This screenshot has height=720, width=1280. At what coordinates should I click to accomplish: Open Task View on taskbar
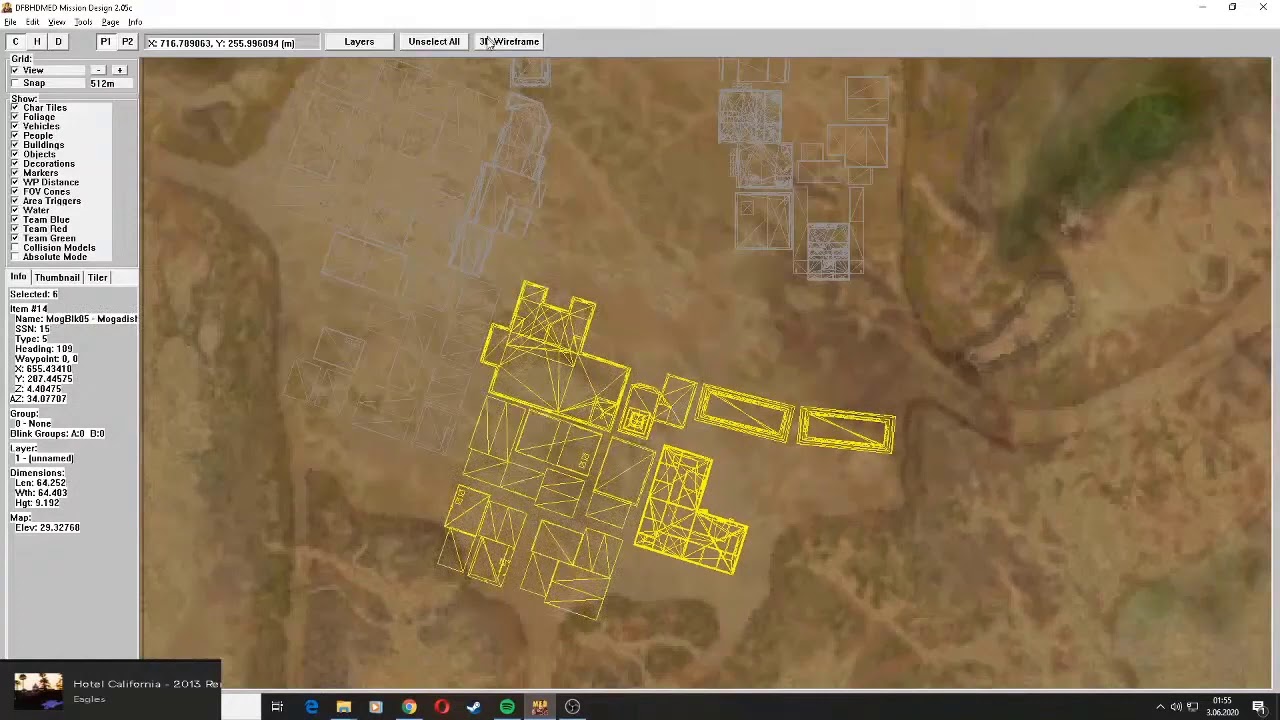click(277, 707)
